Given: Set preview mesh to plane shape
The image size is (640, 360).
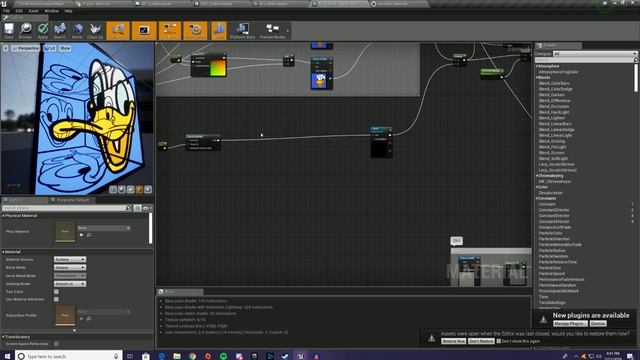Looking at the screenshot, I should pyautogui.click(x=131, y=189).
